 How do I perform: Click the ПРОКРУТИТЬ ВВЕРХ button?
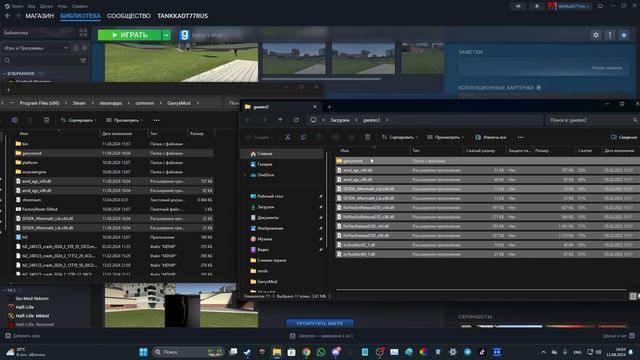pyautogui.click(x=320, y=323)
